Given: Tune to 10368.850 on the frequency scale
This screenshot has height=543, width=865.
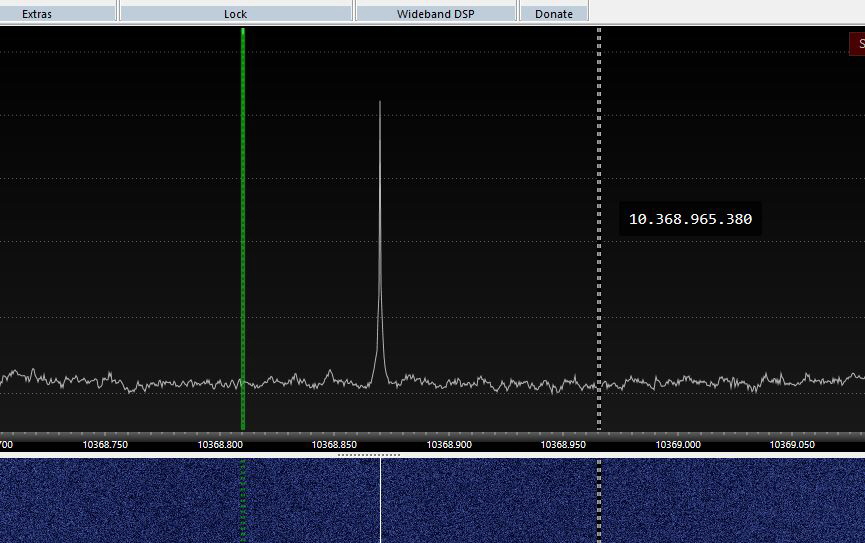Looking at the screenshot, I should pyautogui.click(x=334, y=444).
